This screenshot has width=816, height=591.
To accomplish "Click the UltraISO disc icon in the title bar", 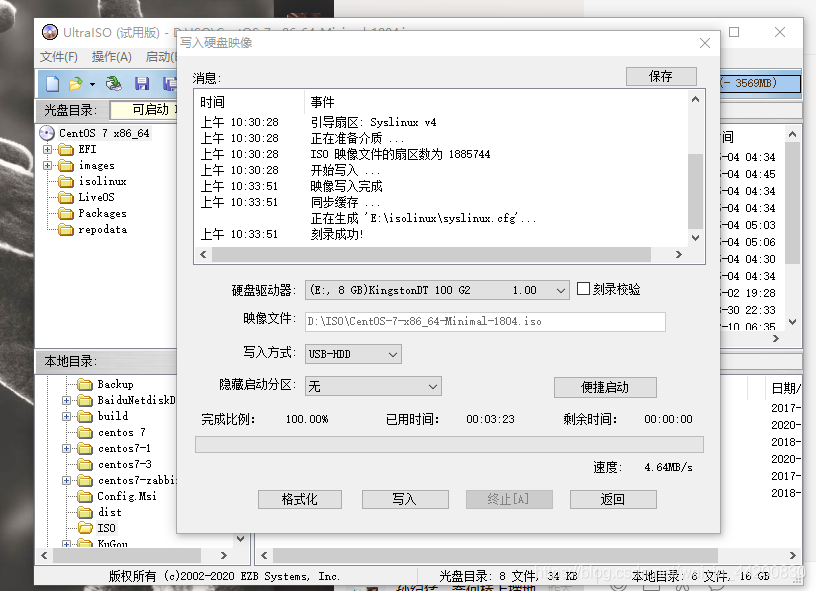I will [50, 32].
